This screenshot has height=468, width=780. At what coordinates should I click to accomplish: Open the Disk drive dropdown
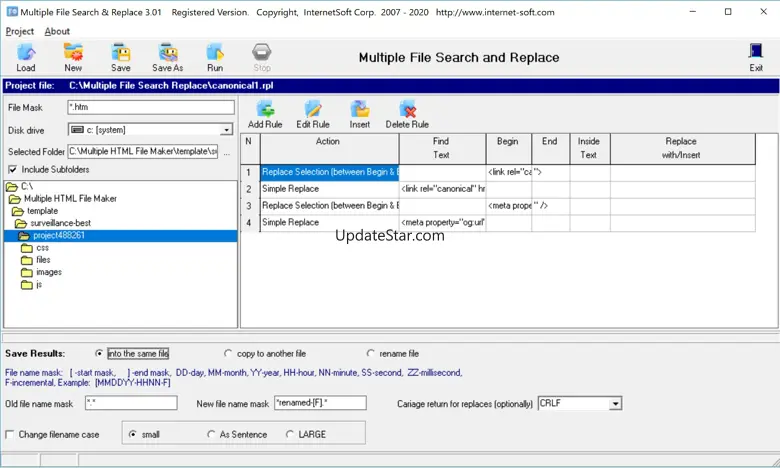click(x=226, y=130)
